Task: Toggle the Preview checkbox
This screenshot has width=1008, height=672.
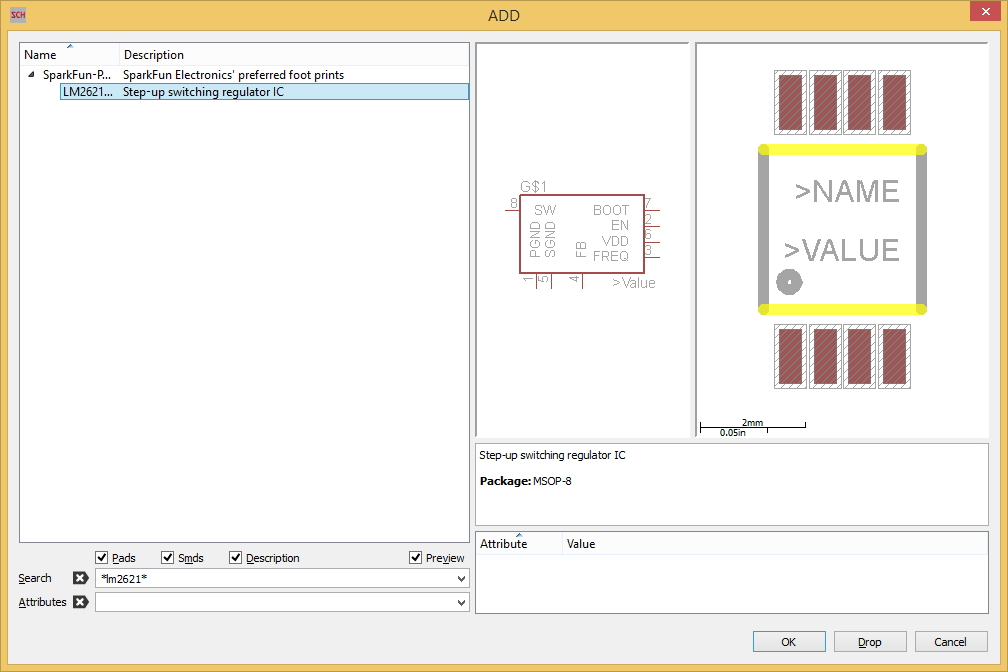Action: (415, 558)
